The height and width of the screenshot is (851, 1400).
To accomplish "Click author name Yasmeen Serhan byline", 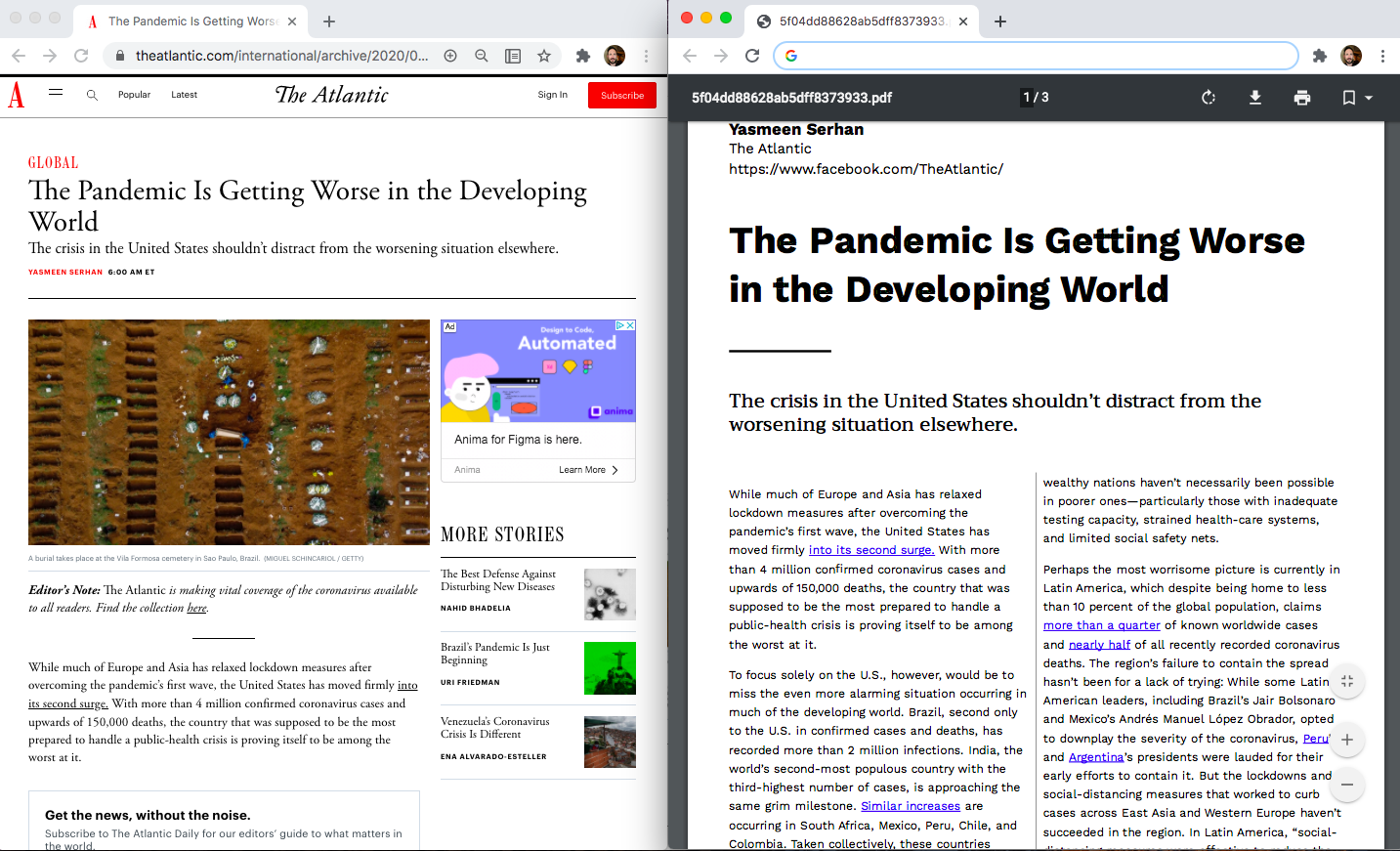I will point(65,272).
